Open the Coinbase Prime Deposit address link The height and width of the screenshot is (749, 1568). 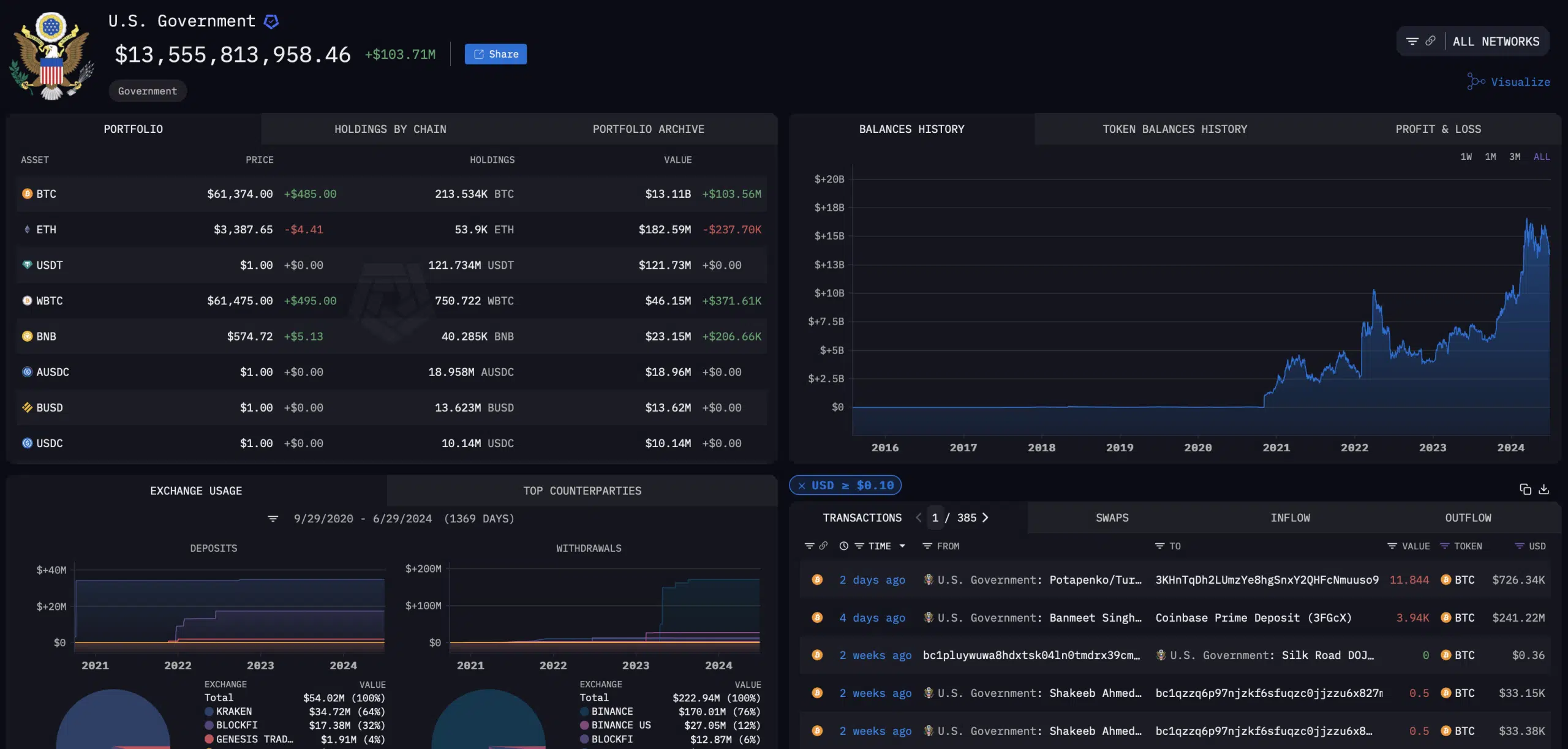[1253, 617]
